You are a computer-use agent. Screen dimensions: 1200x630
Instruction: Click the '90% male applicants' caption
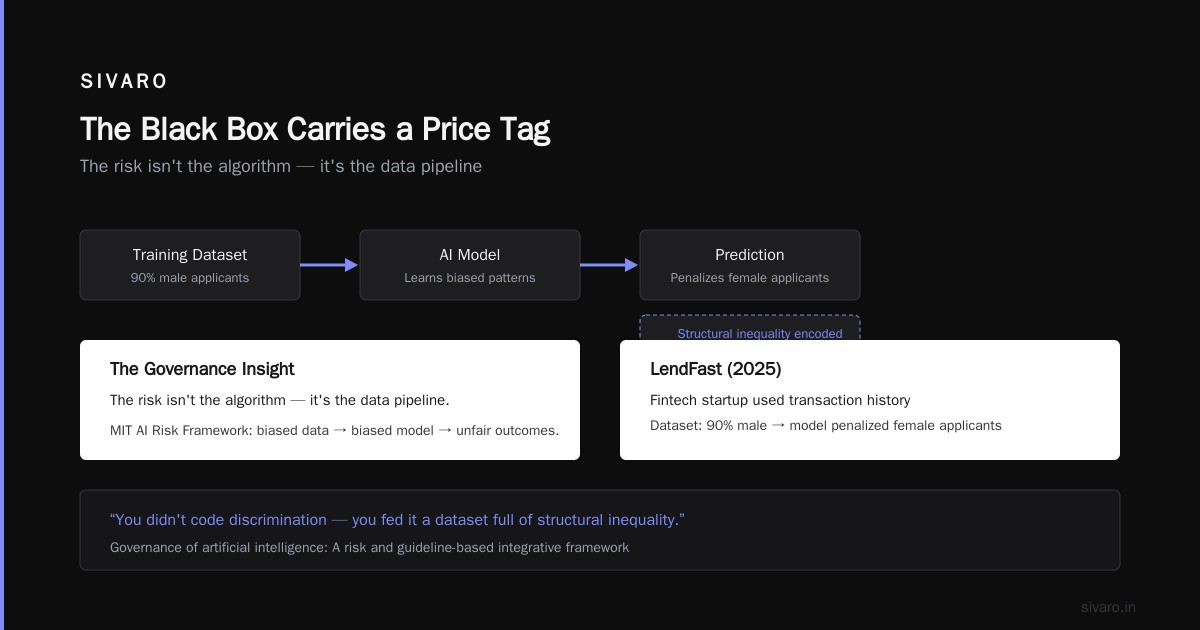(190, 278)
